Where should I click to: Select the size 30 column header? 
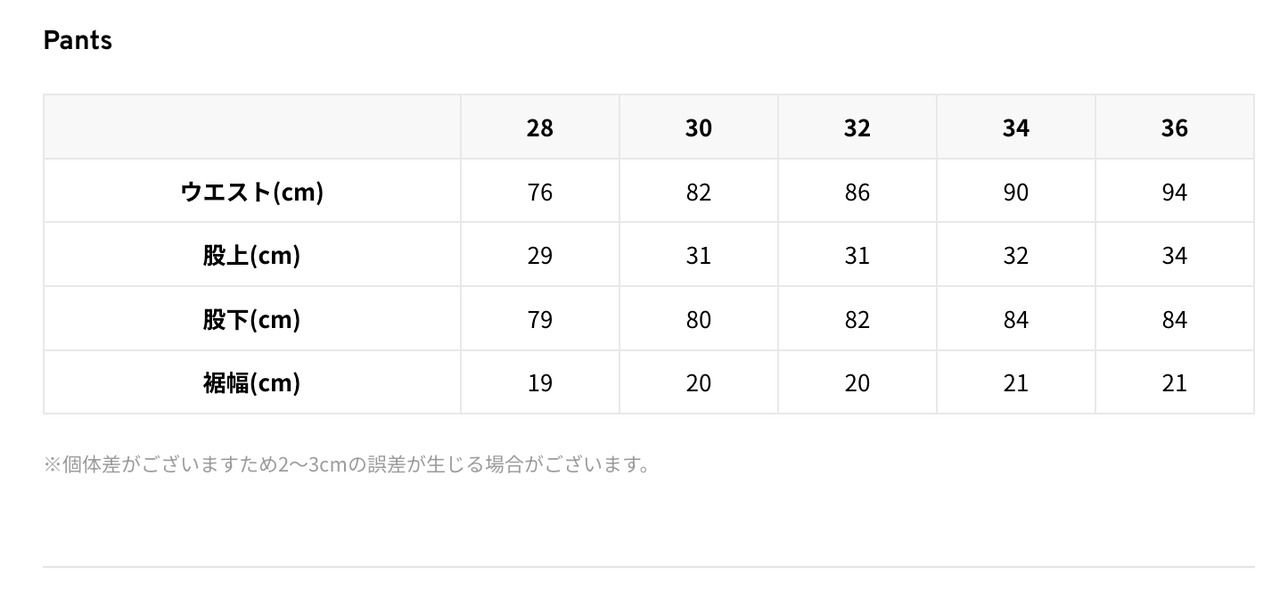coord(698,128)
